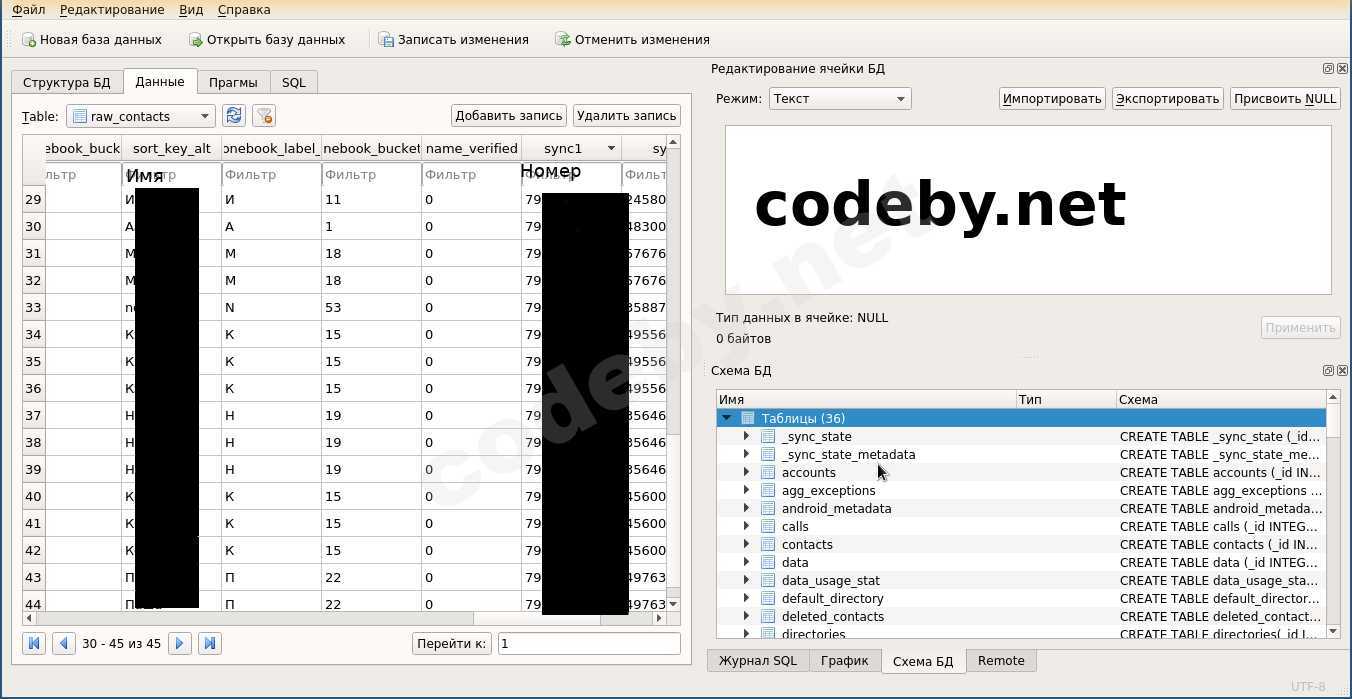
Task: Click the Open Database toolbar icon
Action: point(196,40)
